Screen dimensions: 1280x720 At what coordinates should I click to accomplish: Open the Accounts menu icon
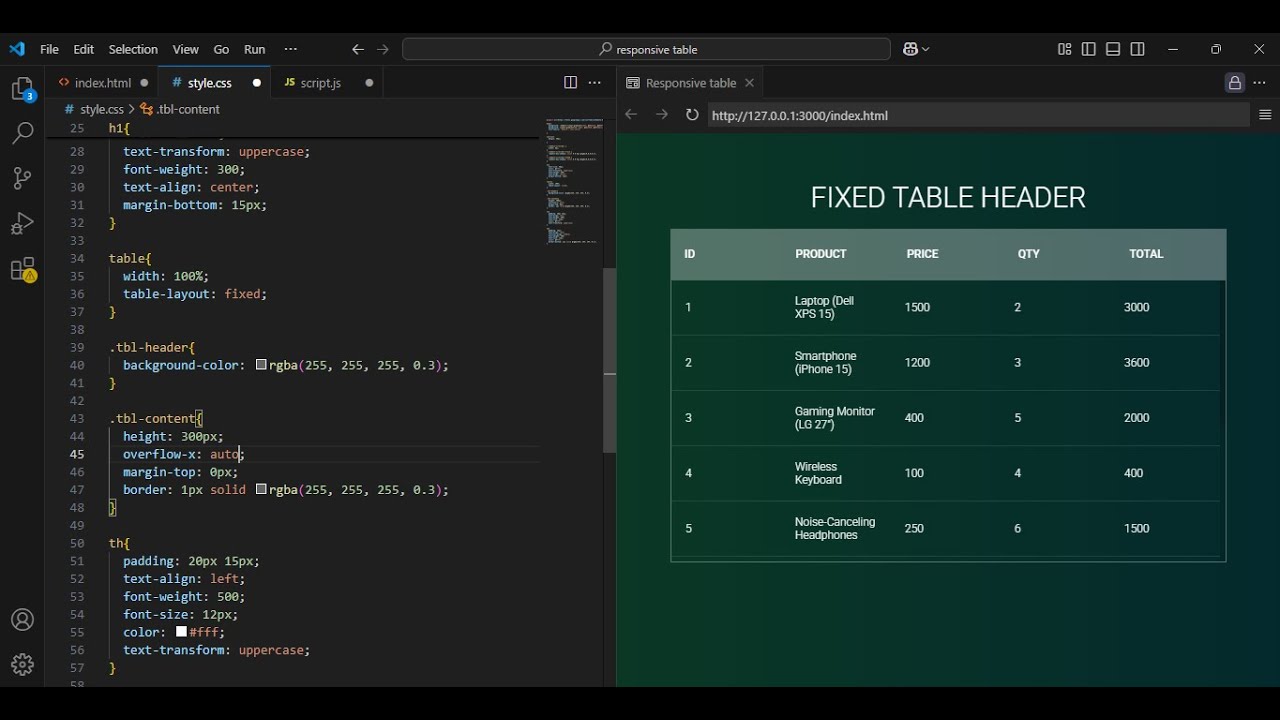tap(23, 620)
